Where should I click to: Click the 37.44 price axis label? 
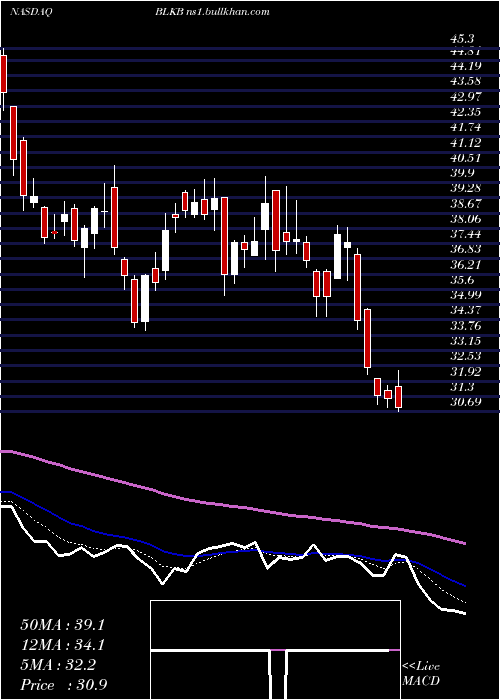(x=466, y=234)
